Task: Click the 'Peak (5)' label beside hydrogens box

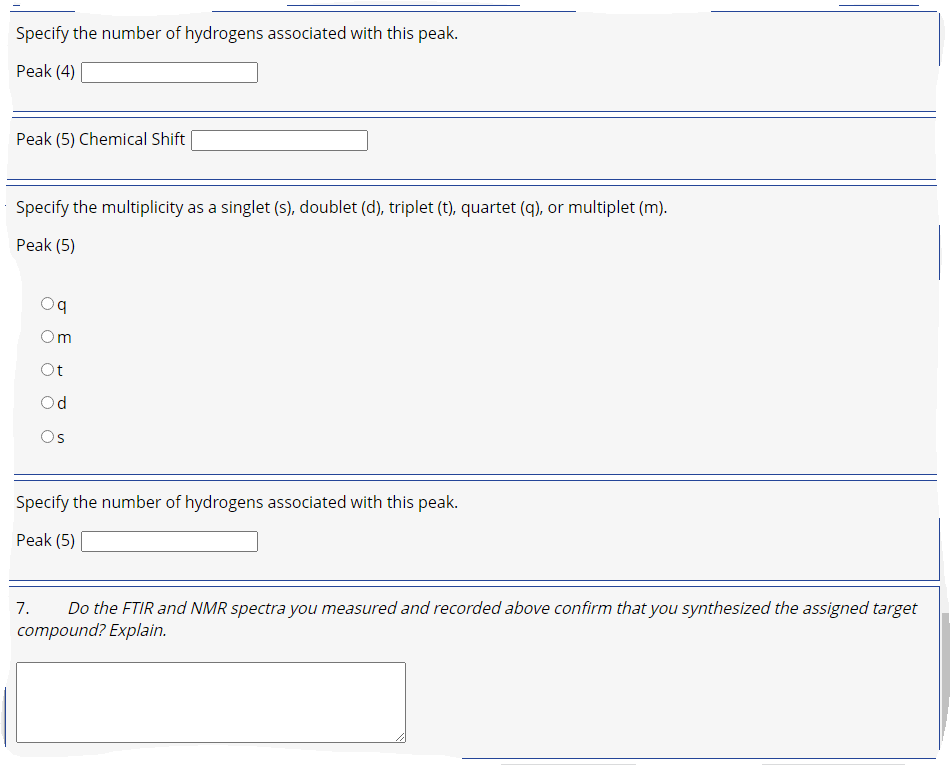Action: pos(45,540)
